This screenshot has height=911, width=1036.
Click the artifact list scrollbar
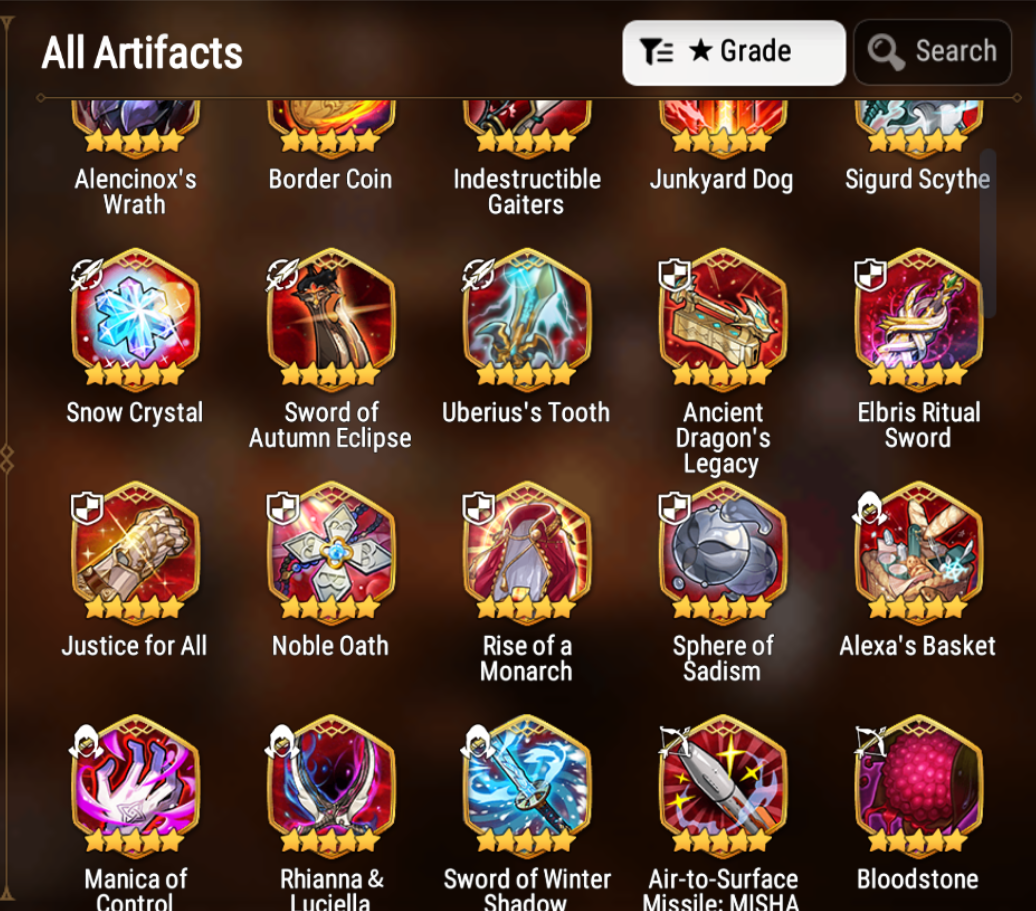pyautogui.click(x=988, y=233)
